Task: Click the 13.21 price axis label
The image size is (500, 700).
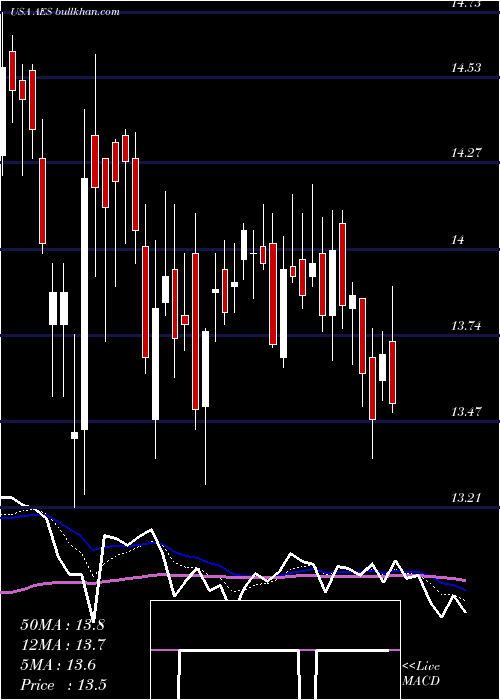Action: tap(467, 497)
